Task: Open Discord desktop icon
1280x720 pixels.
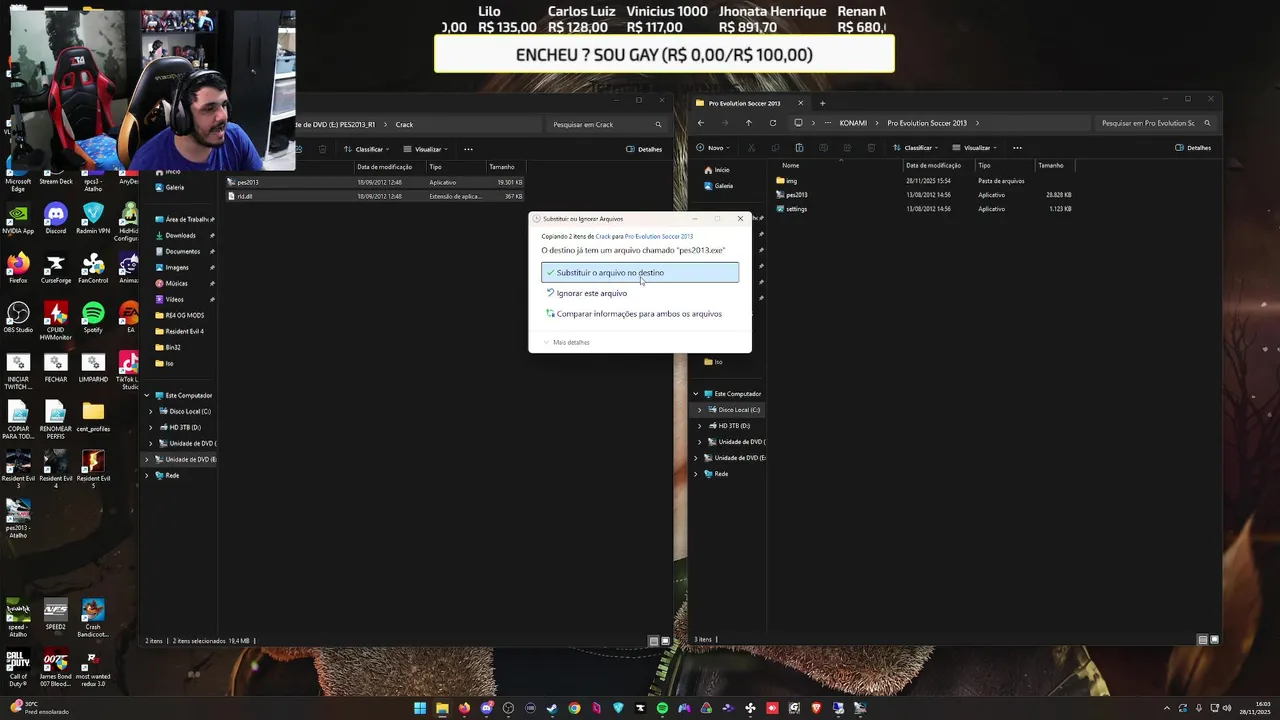Action: click(56, 218)
